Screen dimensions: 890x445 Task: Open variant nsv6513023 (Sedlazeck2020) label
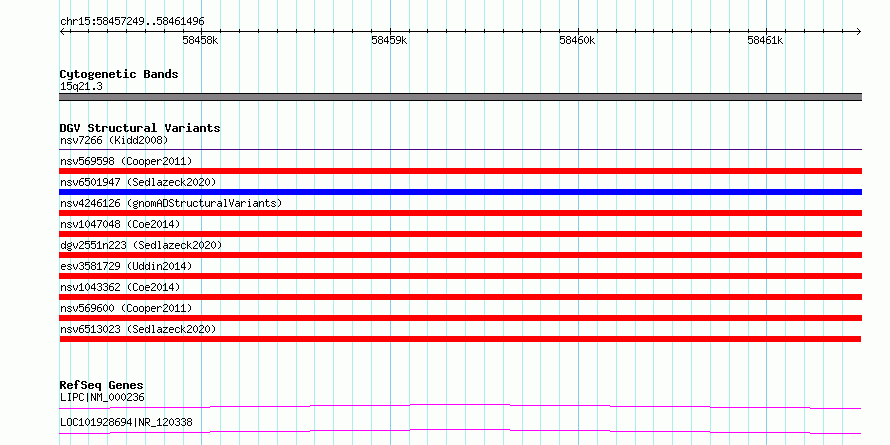(x=138, y=329)
